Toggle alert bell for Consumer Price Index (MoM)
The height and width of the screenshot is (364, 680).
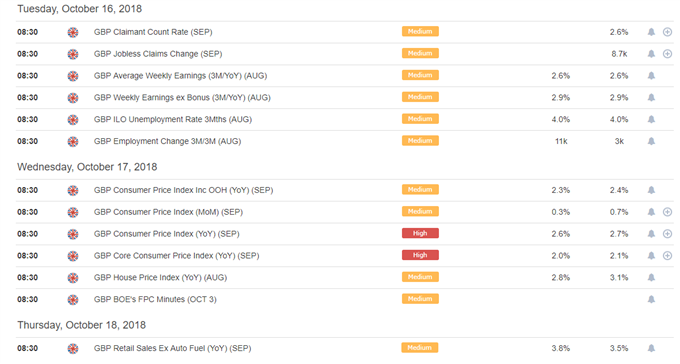(x=651, y=212)
